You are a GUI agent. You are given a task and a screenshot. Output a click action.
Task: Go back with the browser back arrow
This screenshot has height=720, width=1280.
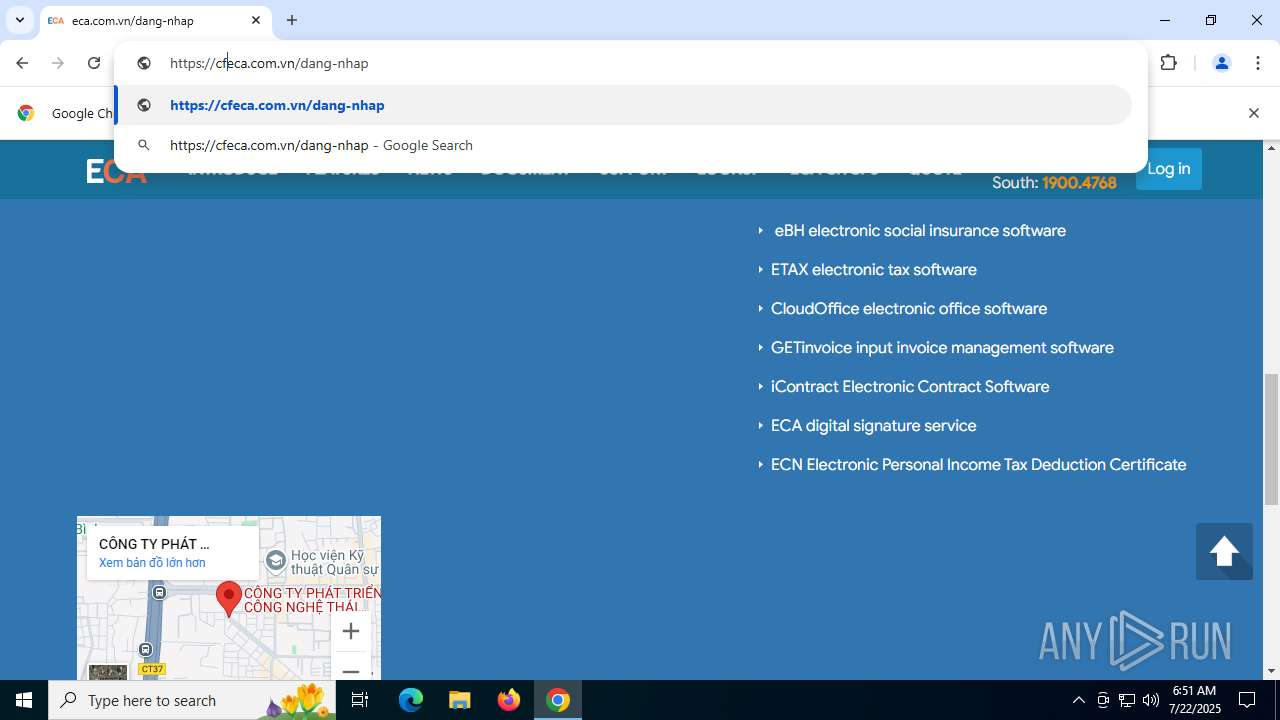[x=22, y=63]
